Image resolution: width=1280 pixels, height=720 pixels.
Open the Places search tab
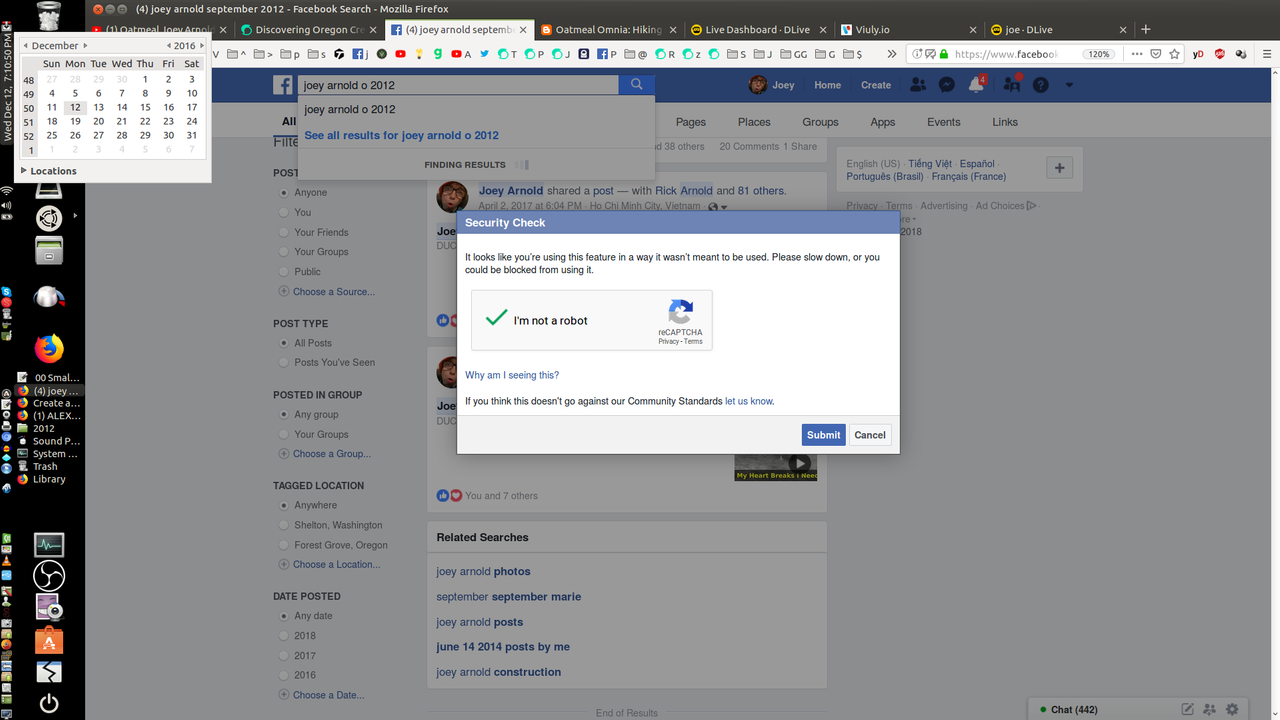tap(754, 122)
